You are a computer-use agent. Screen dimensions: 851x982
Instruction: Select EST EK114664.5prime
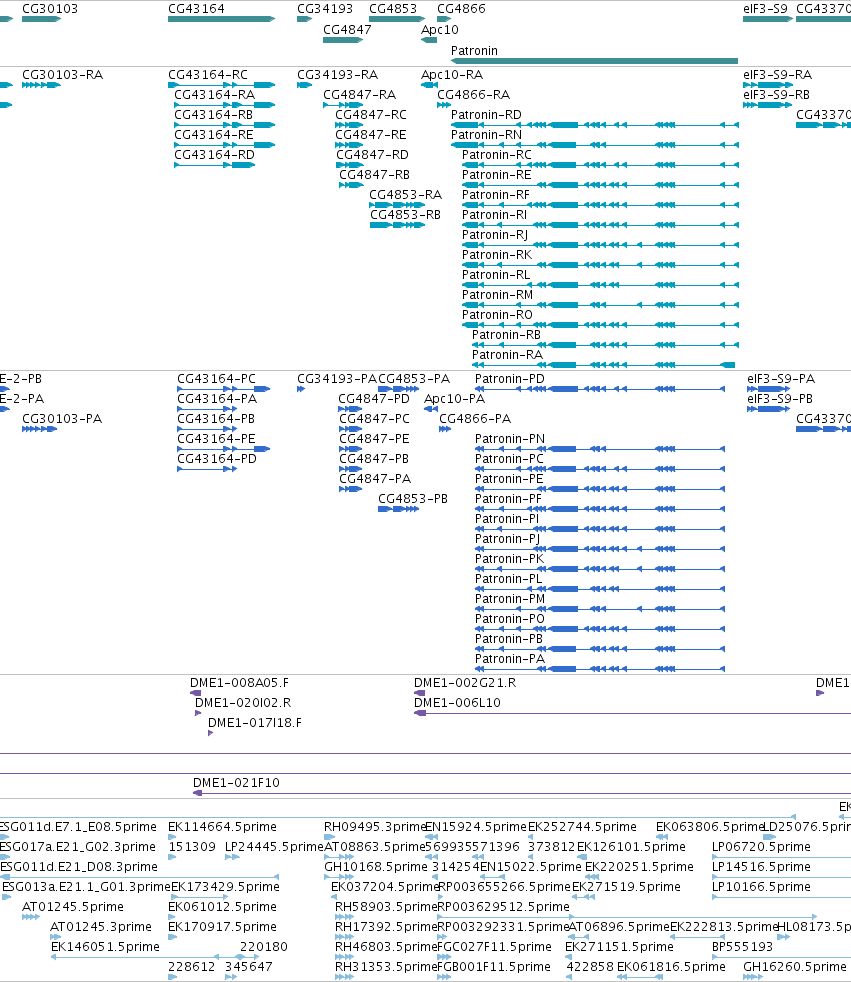(222, 827)
